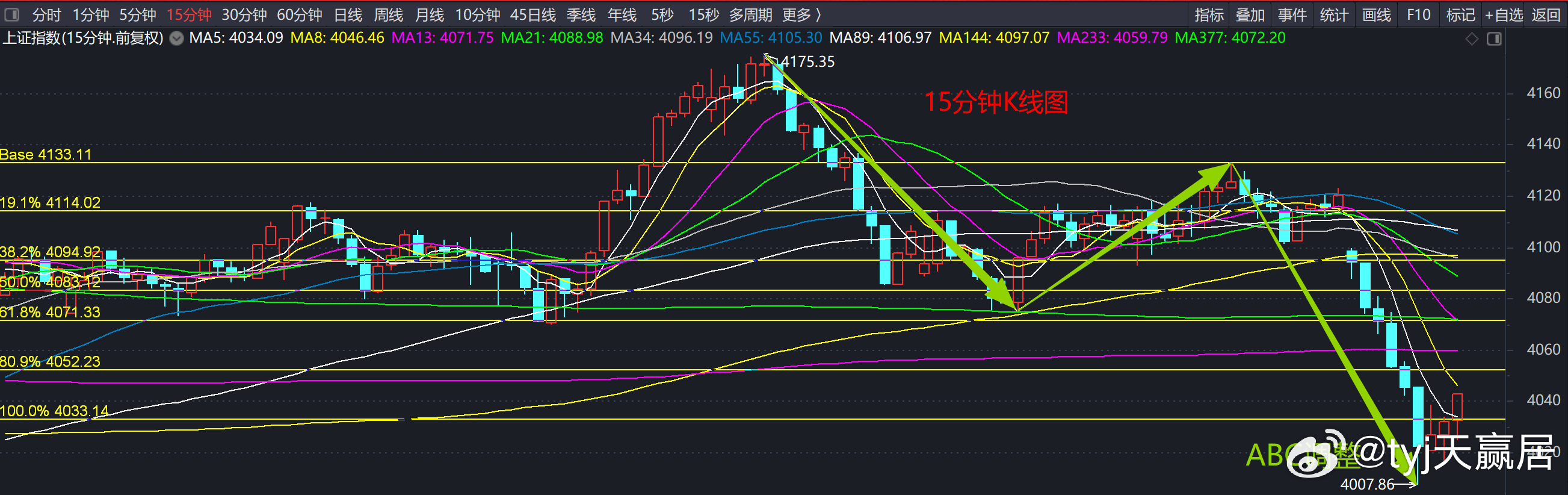Select the 50.0% 4083.12 retracement label
The height and width of the screenshot is (495, 1568).
tap(50, 282)
